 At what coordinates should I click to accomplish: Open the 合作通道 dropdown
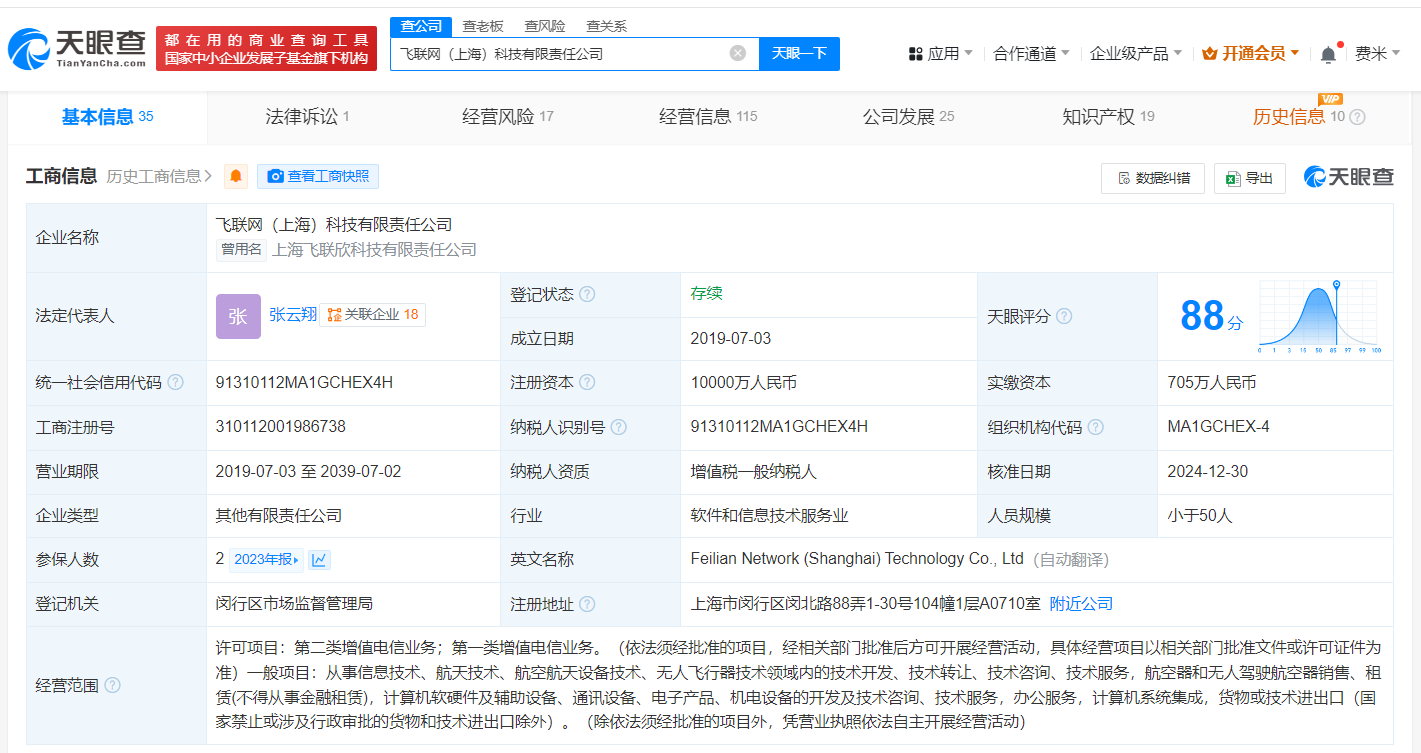coord(1031,54)
